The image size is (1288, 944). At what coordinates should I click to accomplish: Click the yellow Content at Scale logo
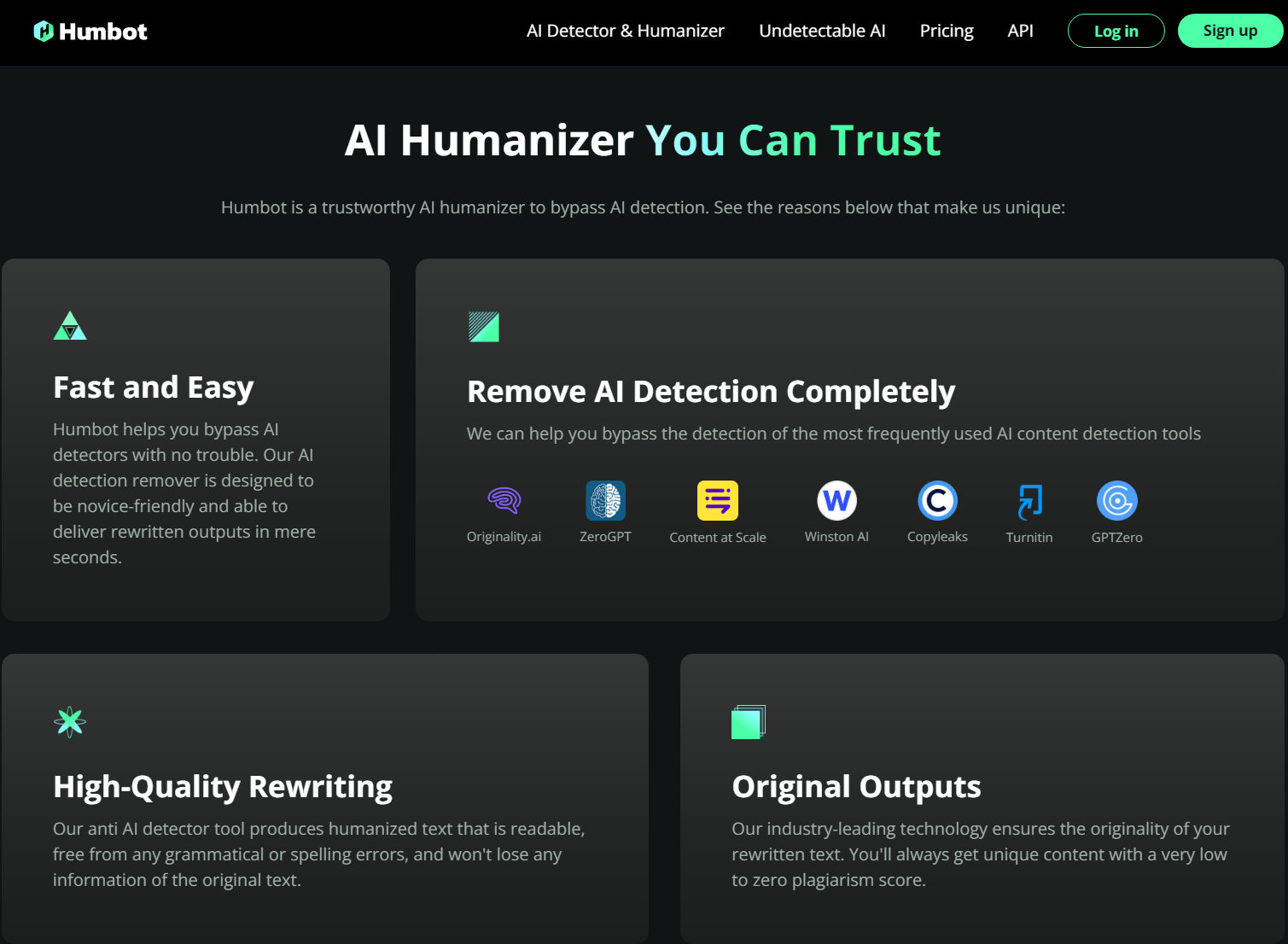pos(718,500)
